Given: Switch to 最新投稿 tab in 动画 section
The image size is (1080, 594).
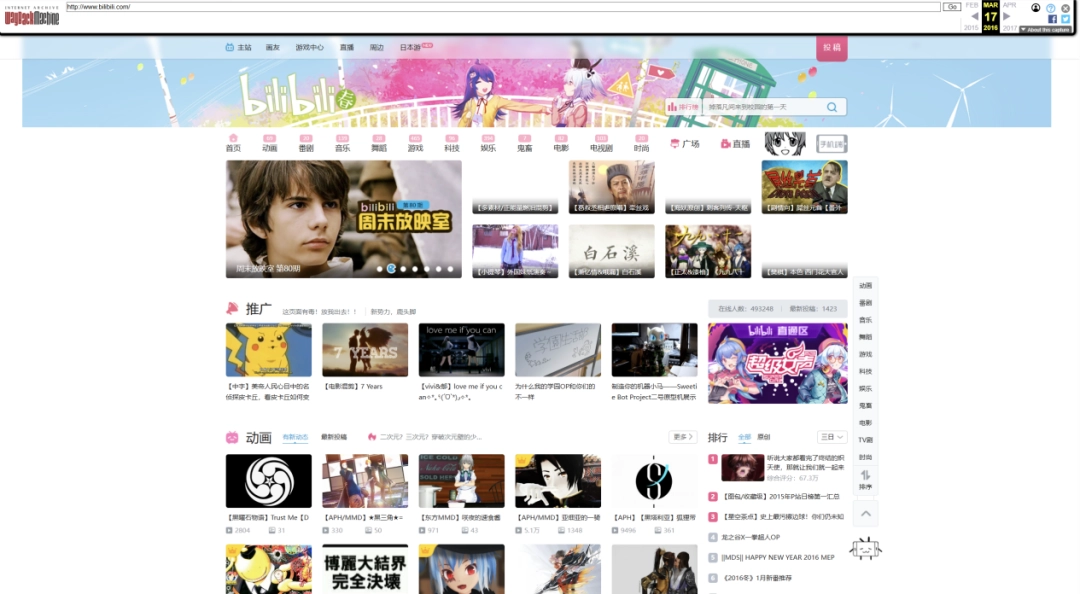Looking at the screenshot, I should click(334, 437).
